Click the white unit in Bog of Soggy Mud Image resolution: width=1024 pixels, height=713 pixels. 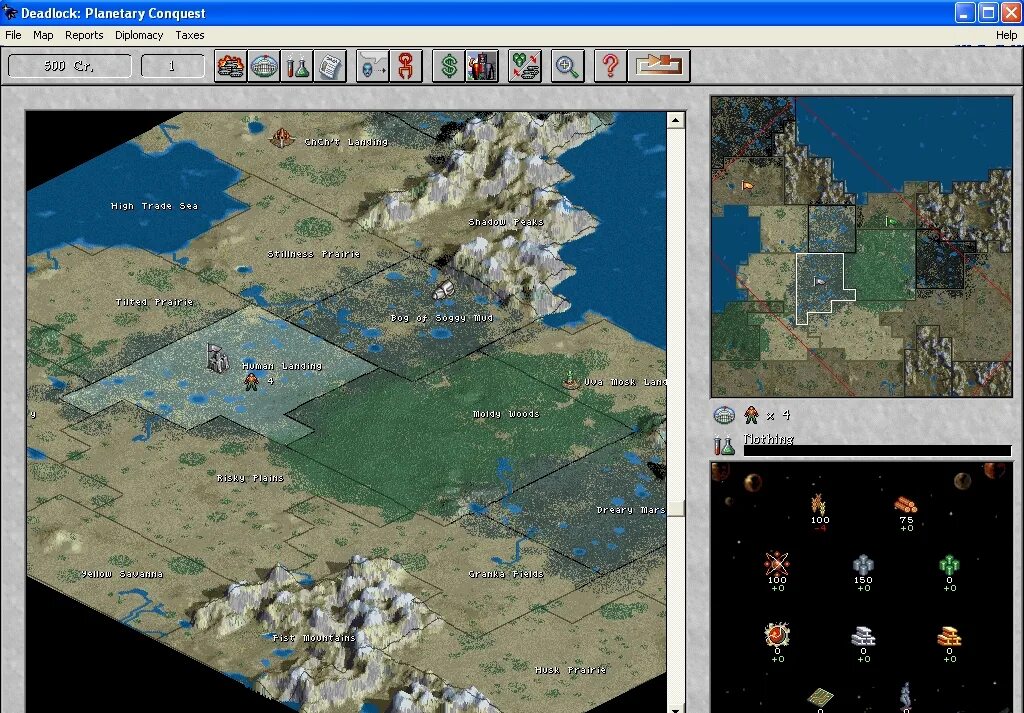coord(443,290)
